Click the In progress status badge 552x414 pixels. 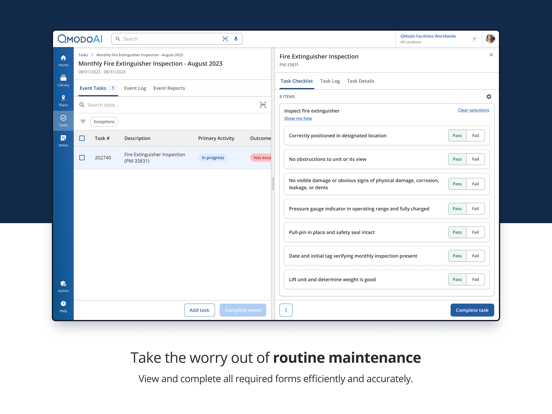(213, 158)
